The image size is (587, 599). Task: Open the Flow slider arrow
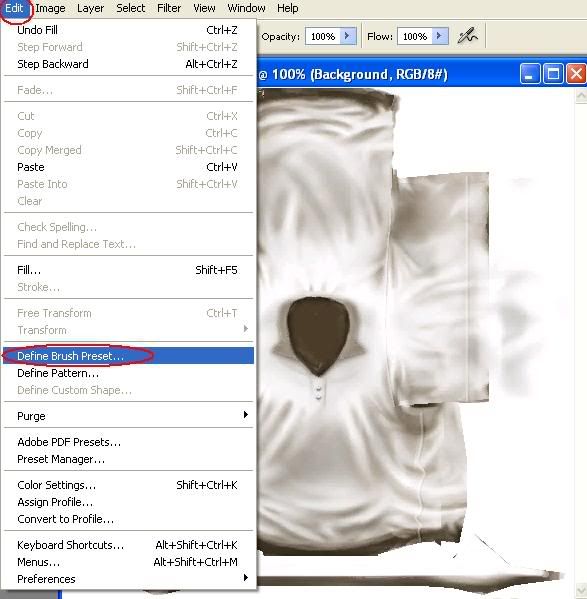tap(440, 36)
